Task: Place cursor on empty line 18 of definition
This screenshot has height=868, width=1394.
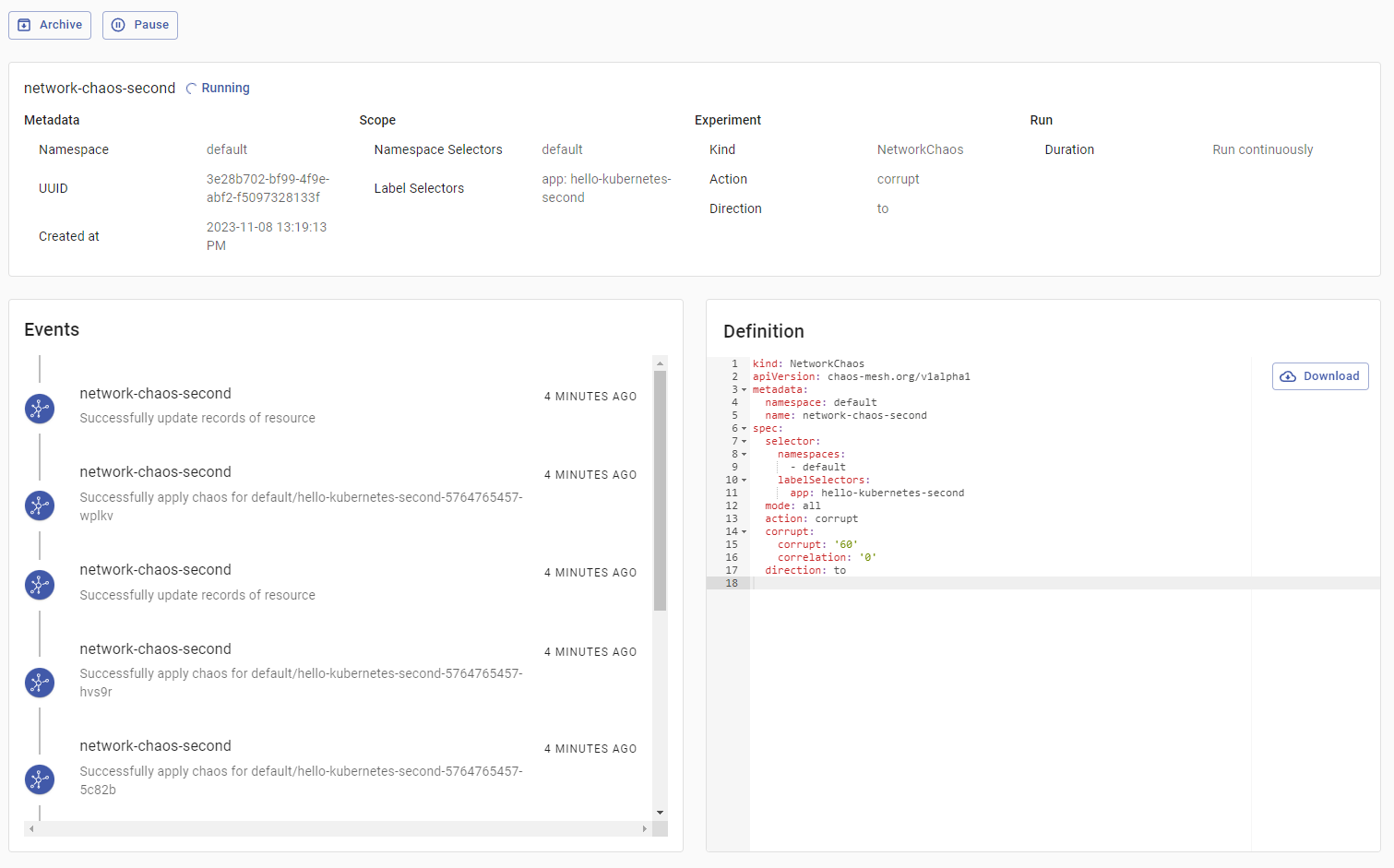Action: point(1065,584)
